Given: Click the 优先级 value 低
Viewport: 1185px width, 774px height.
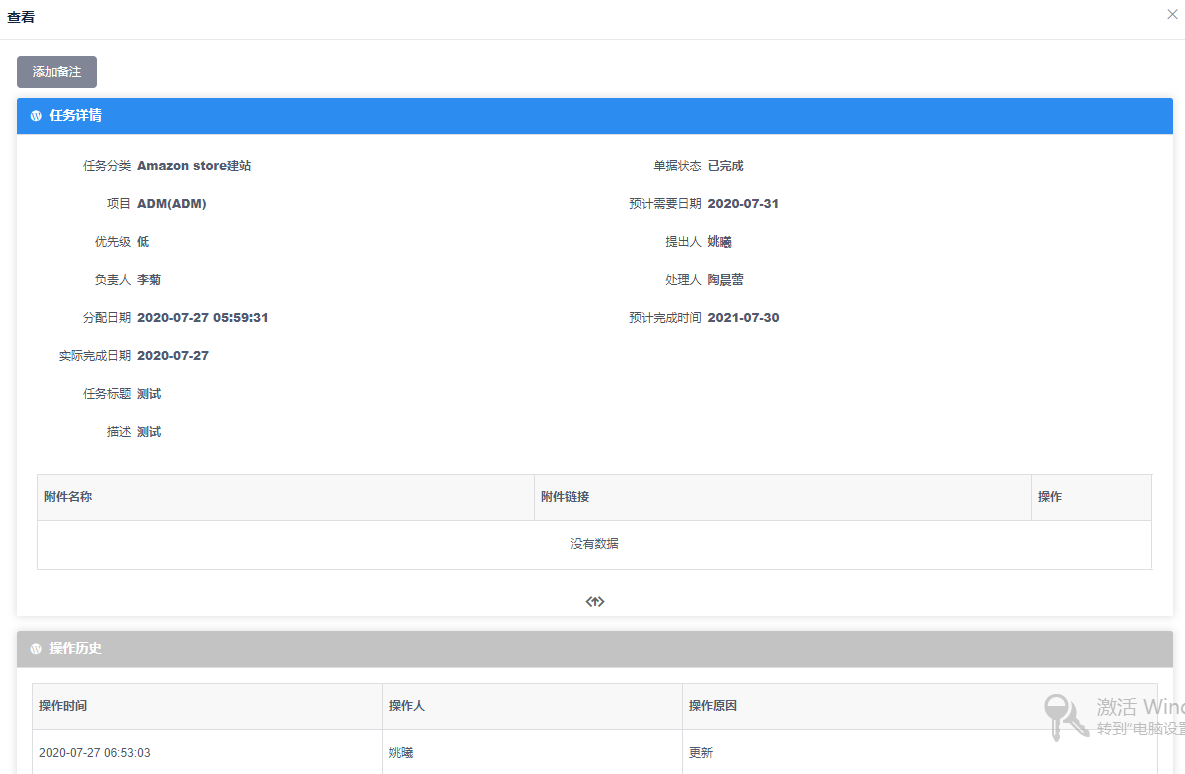Looking at the screenshot, I should click(143, 242).
